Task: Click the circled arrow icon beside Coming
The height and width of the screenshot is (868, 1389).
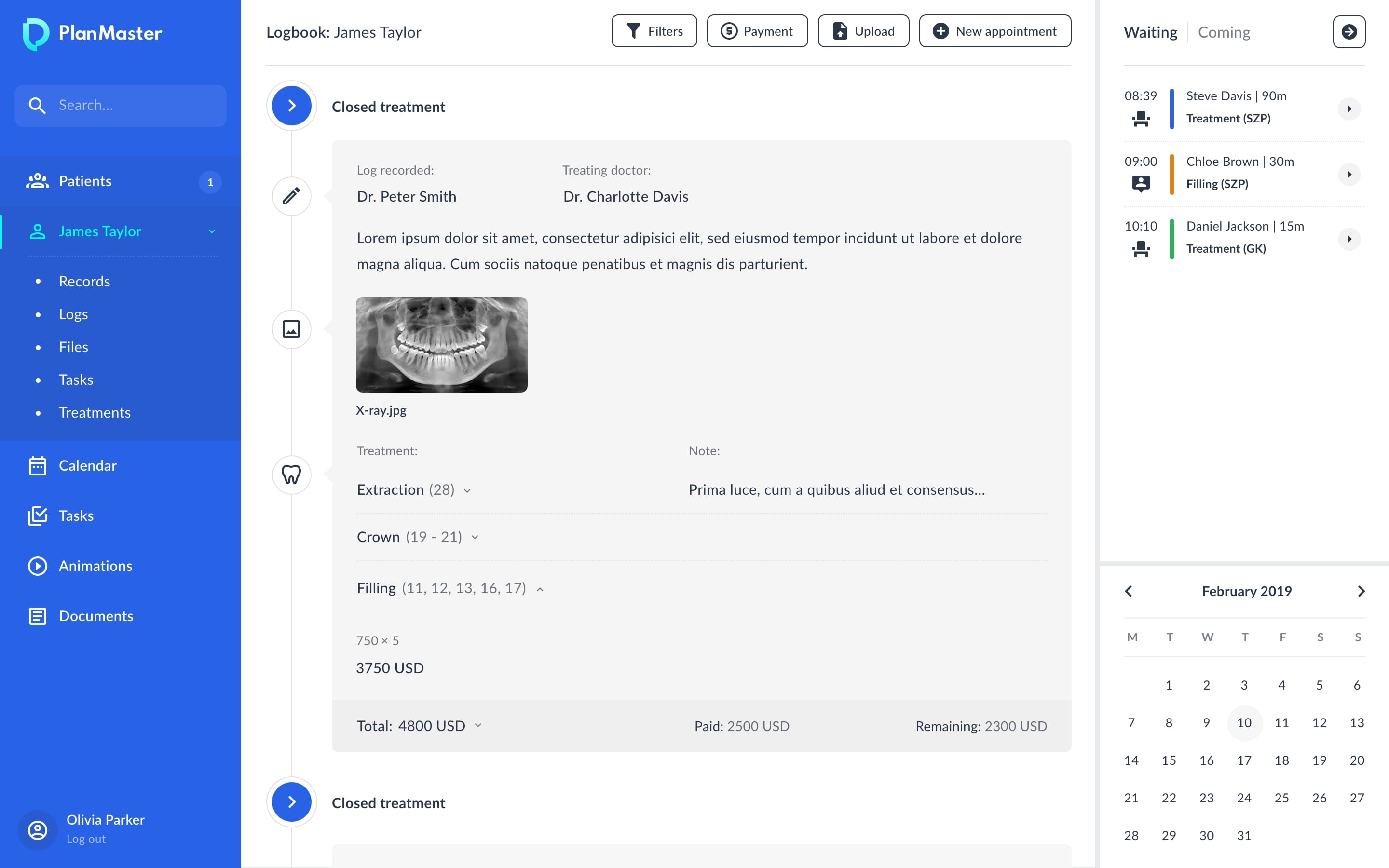Action: (1349, 31)
